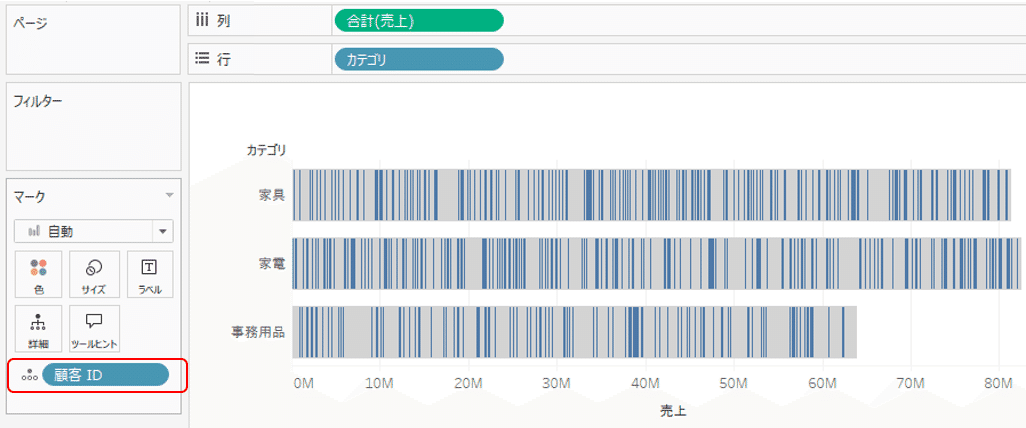Click the 70M axis tick label
This screenshot has height=428, width=1026.
pyautogui.click(x=911, y=383)
